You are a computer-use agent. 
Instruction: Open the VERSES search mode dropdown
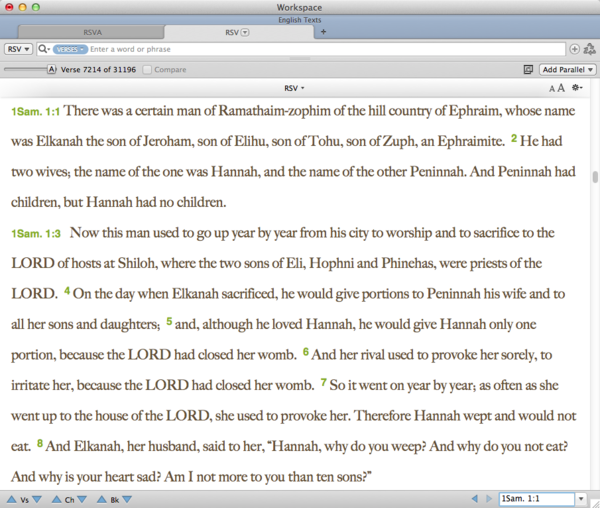point(70,49)
